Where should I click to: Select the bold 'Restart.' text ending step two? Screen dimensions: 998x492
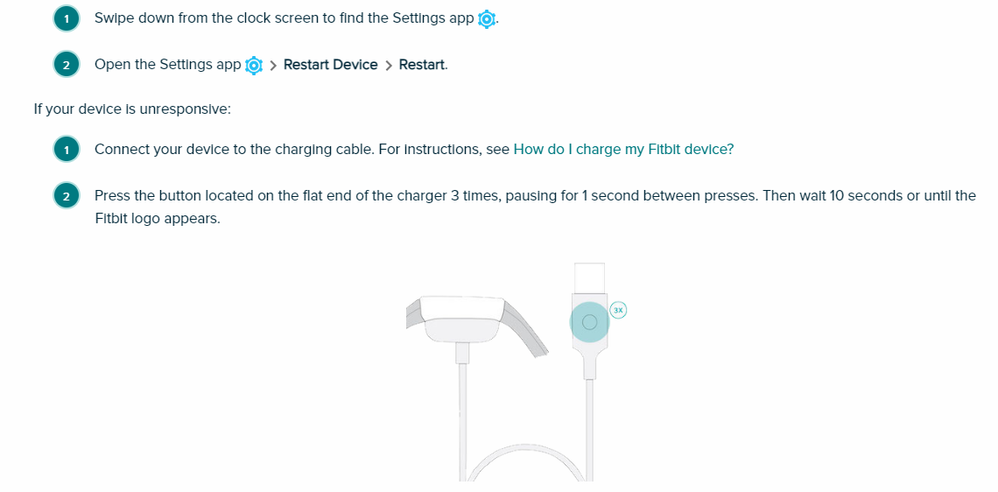pyautogui.click(x=423, y=65)
